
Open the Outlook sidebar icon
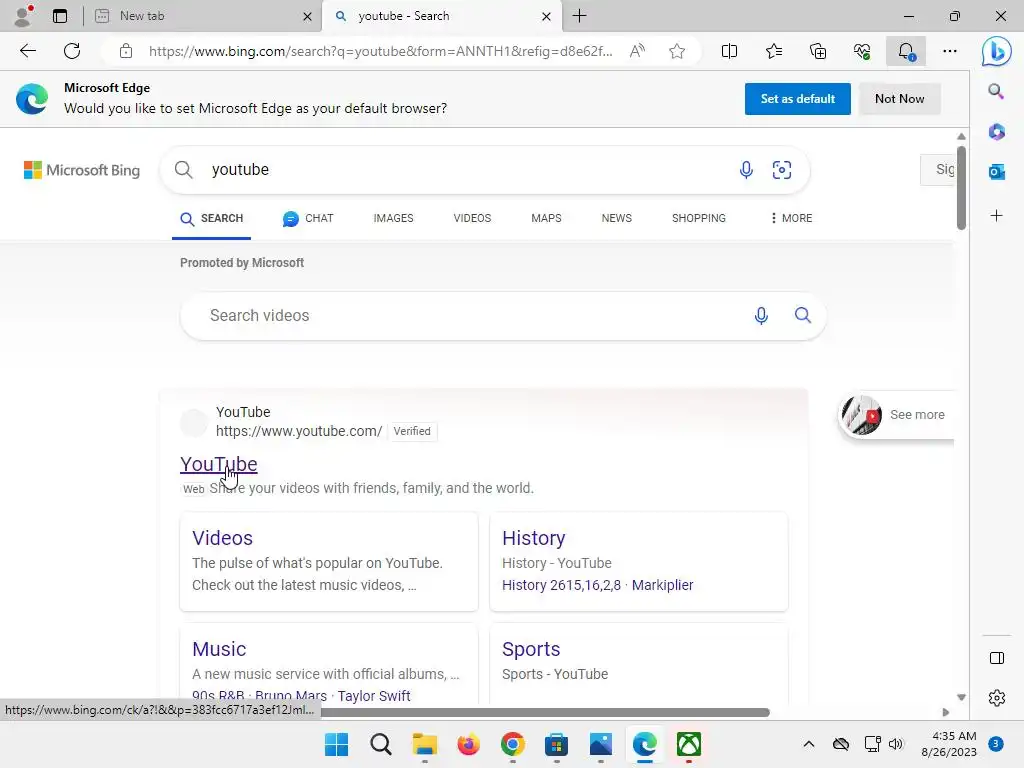[997, 172]
